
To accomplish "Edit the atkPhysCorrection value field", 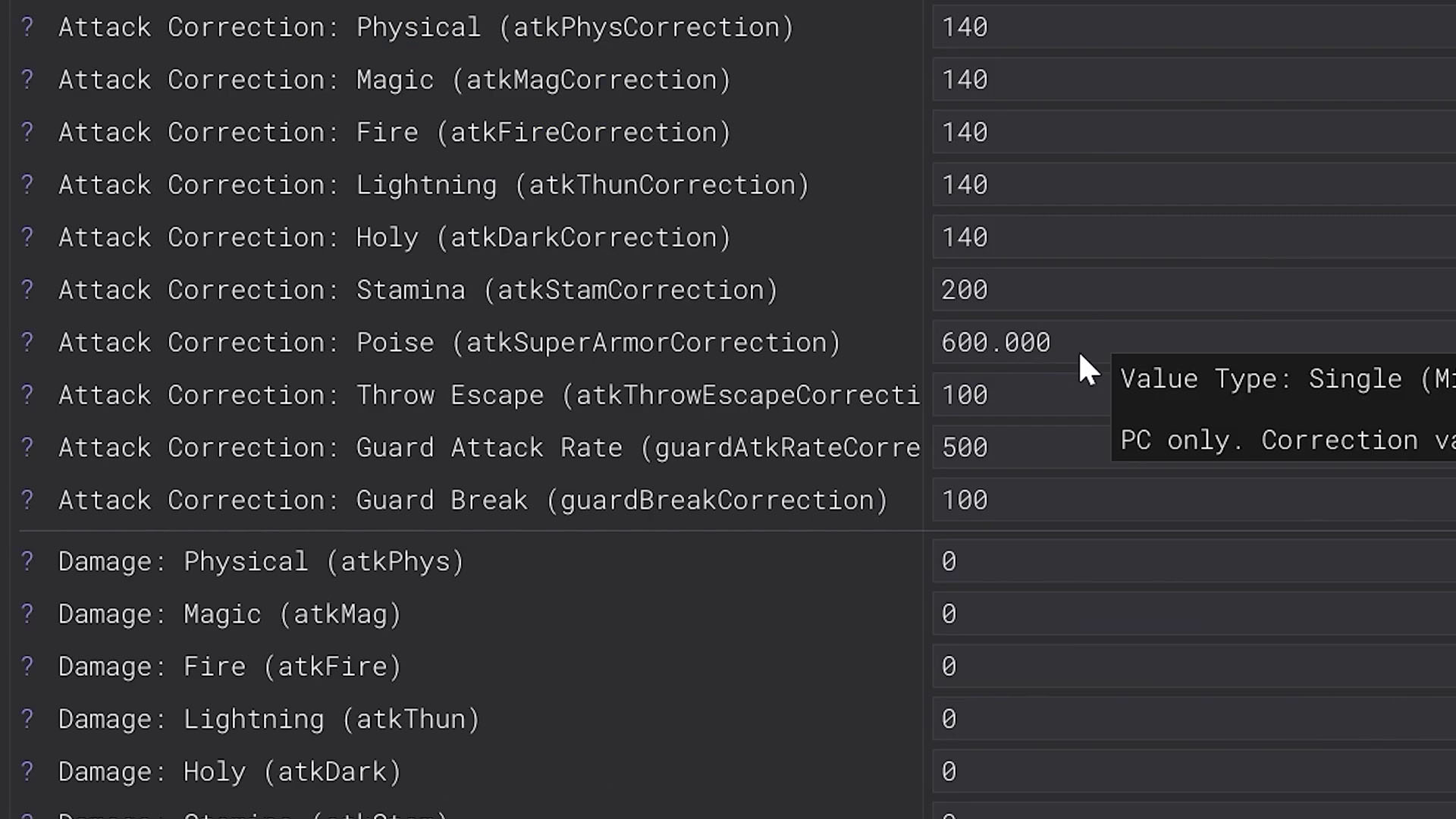I will [x=1191, y=27].
